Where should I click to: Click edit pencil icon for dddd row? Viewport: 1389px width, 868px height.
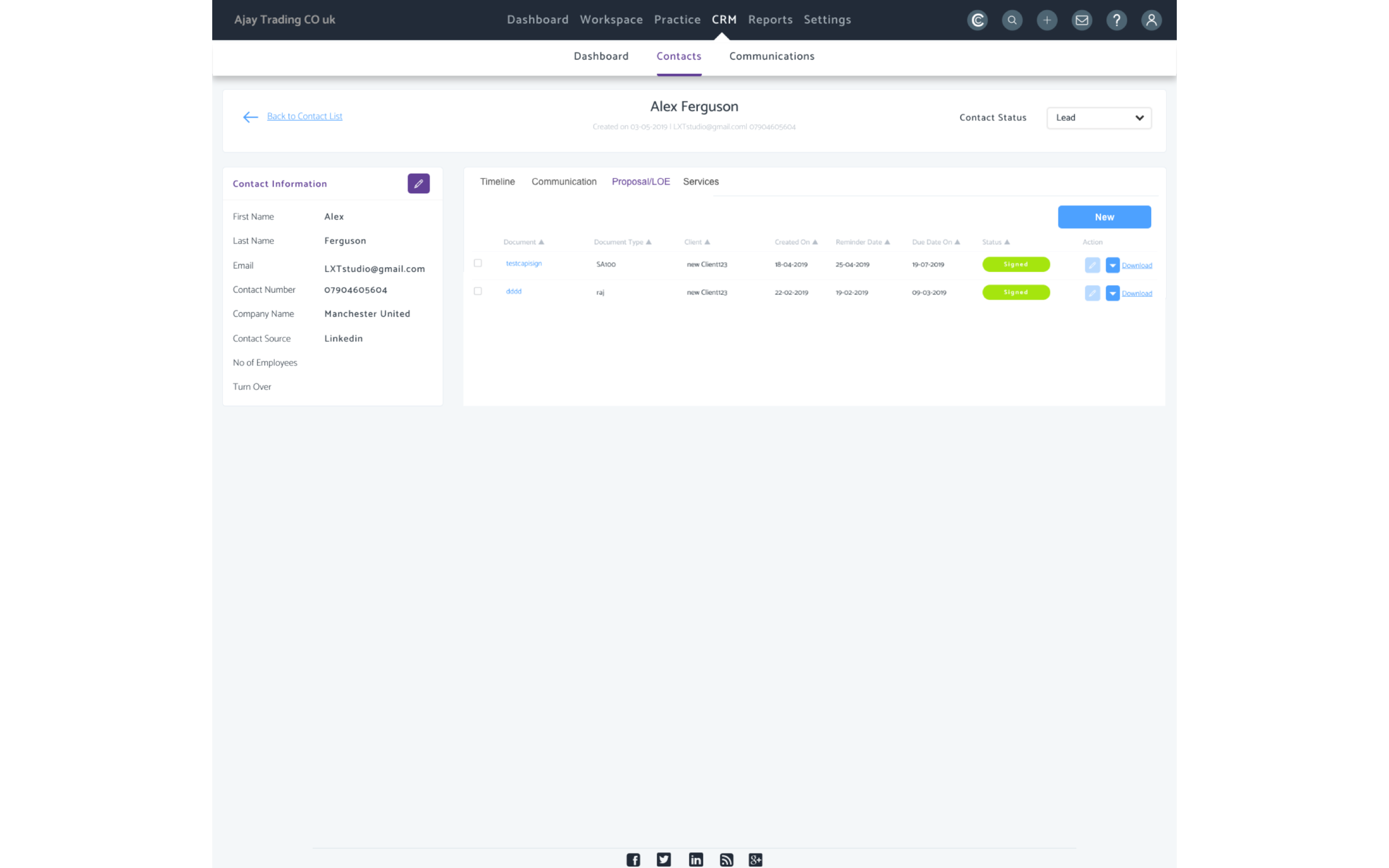1092,293
